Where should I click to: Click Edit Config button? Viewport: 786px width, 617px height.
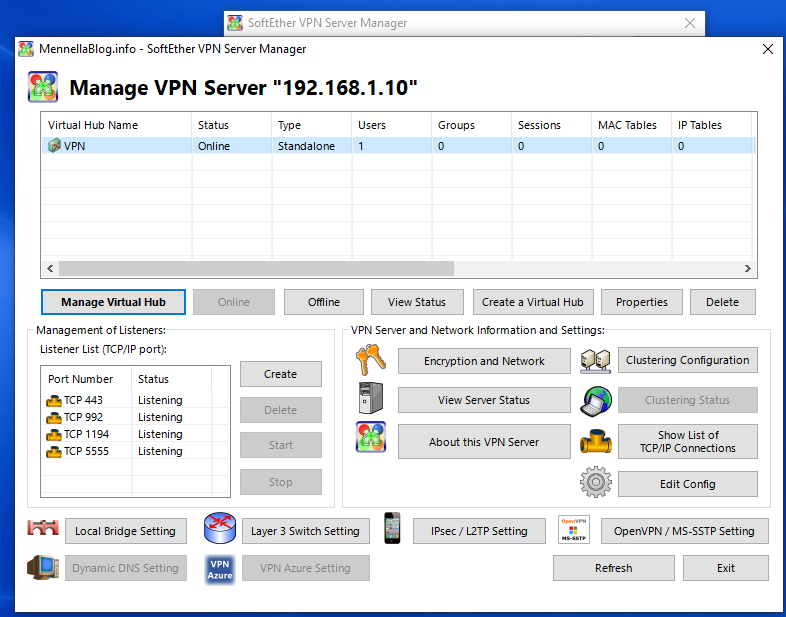(x=688, y=484)
